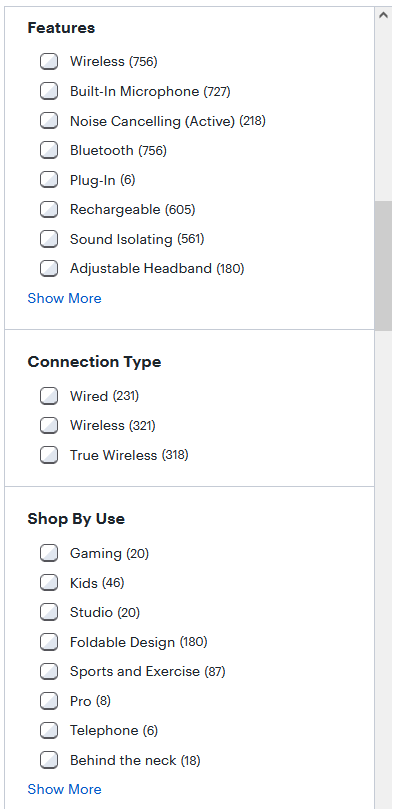Check Wireless under Connection Type

49,425
